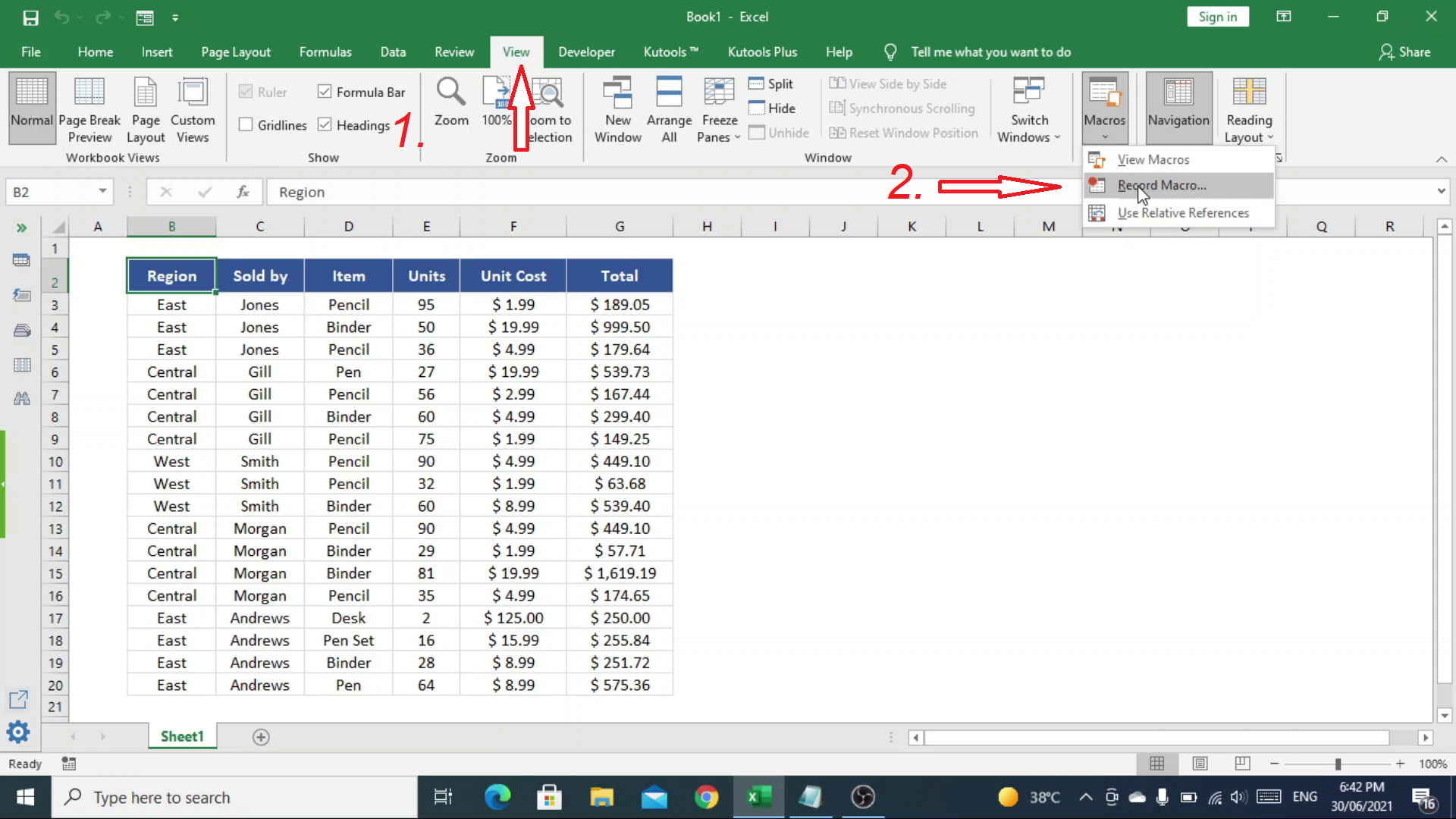The height and width of the screenshot is (819, 1456).
Task: Click the Sign in button
Action: point(1218,16)
